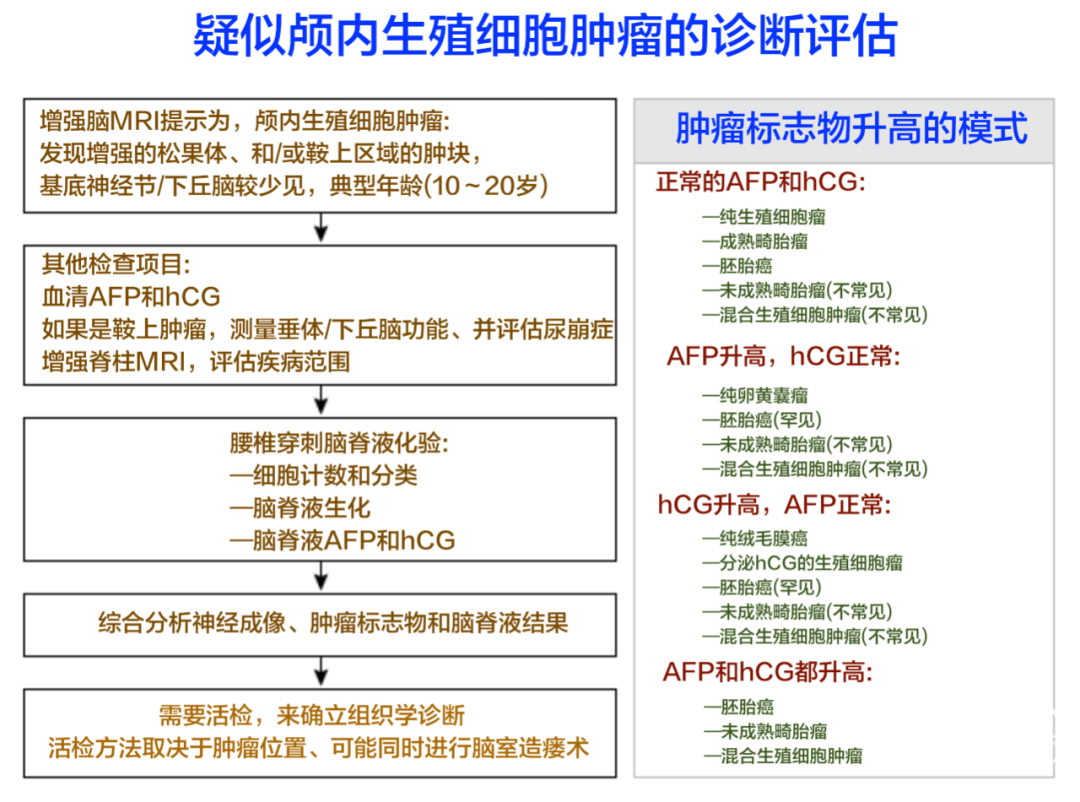Select the heading AFP和hCG都升高:

point(767,672)
